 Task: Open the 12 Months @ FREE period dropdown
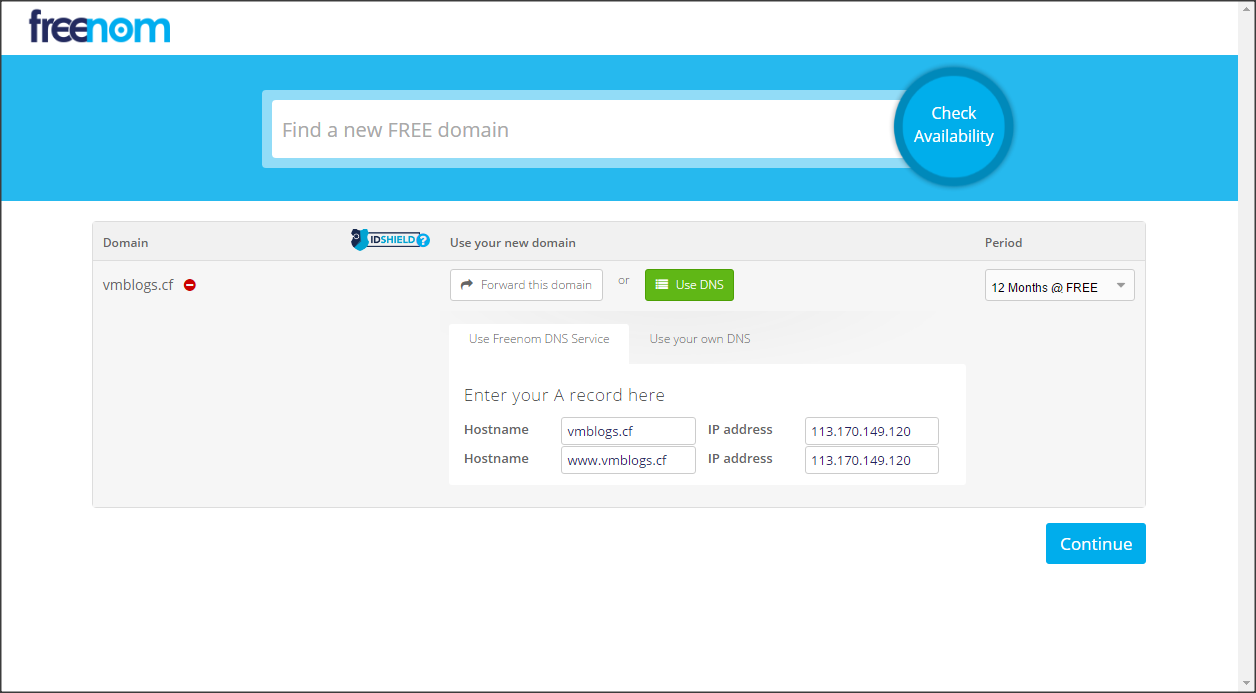click(1059, 286)
